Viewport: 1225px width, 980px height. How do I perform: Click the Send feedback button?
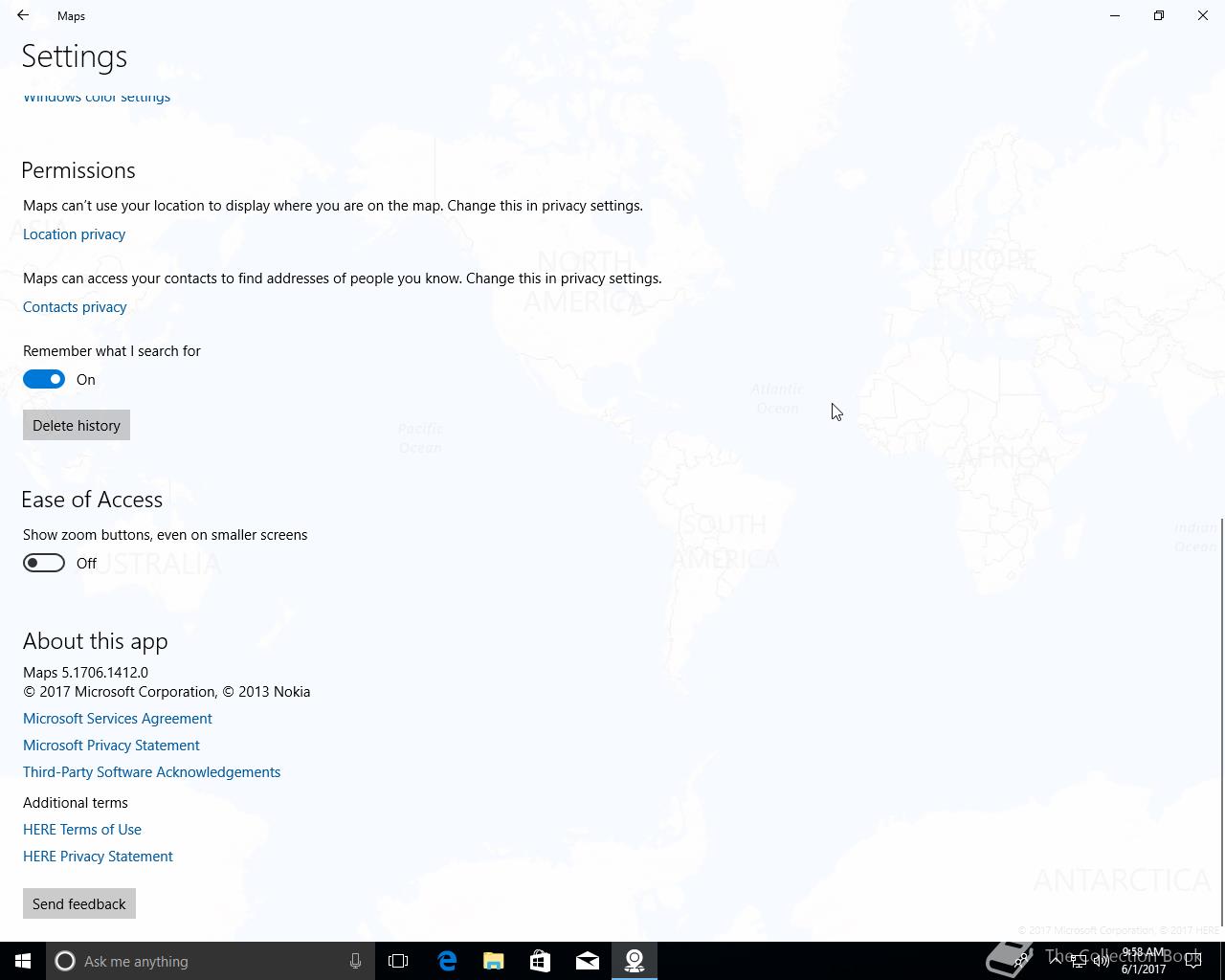(x=79, y=904)
